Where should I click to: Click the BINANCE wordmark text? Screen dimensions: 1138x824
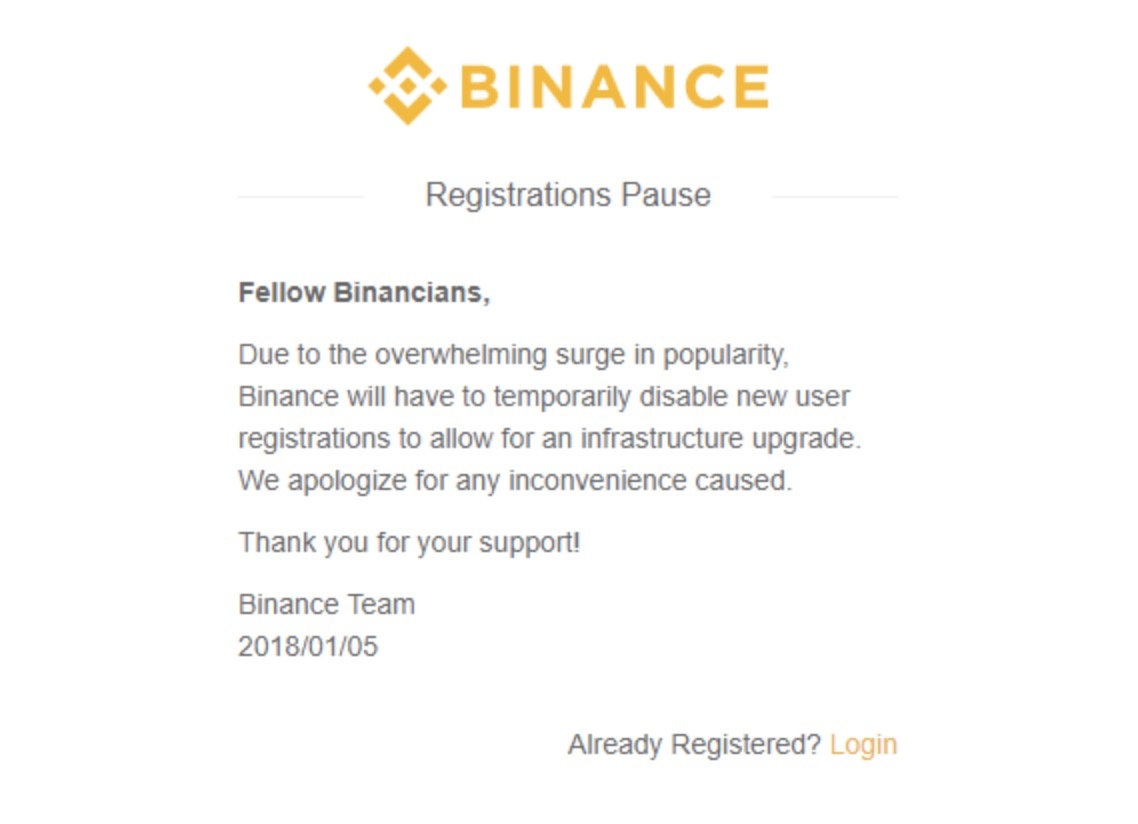coord(614,87)
